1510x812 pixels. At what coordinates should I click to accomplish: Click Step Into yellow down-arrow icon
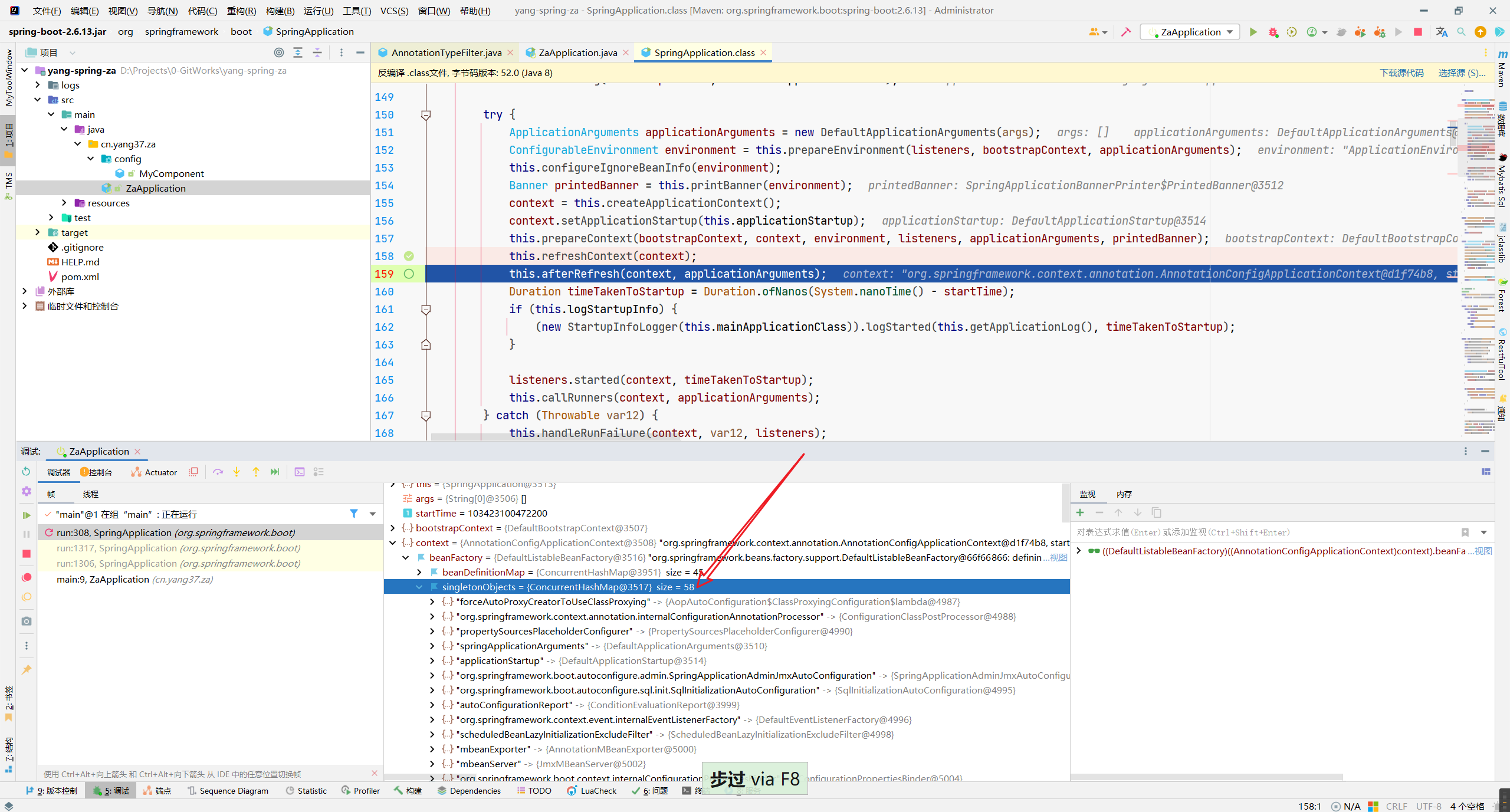click(x=237, y=472)
